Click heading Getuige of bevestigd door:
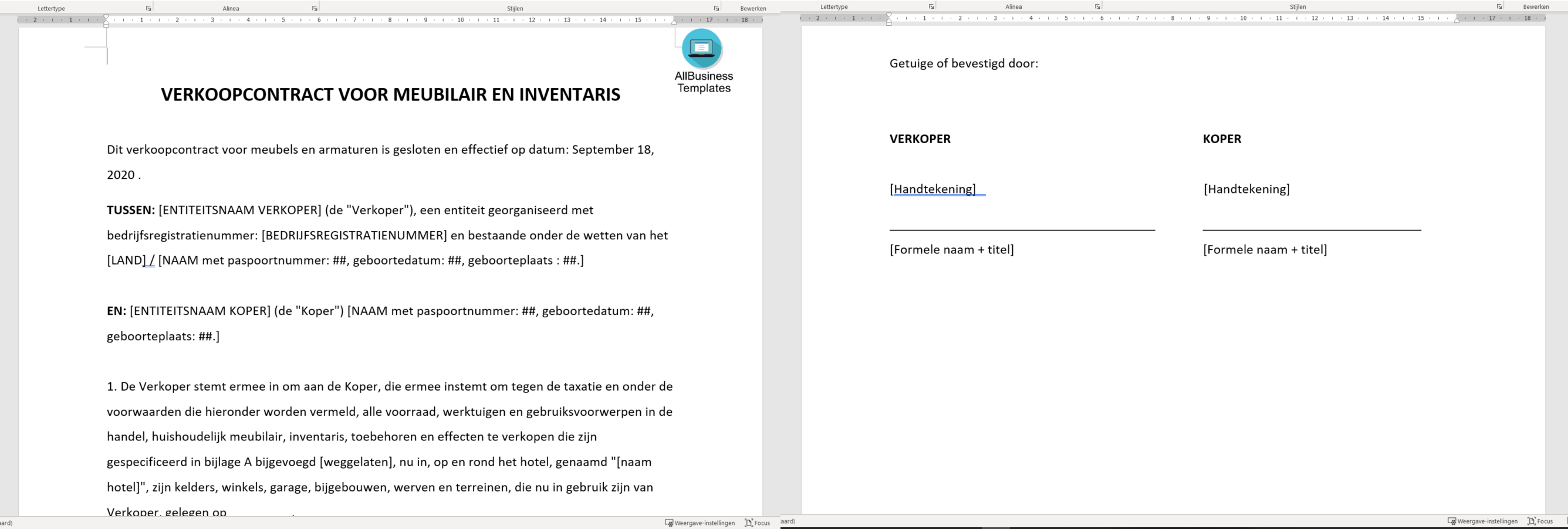This screenshot has height=529, width=1568. [964, 63]
